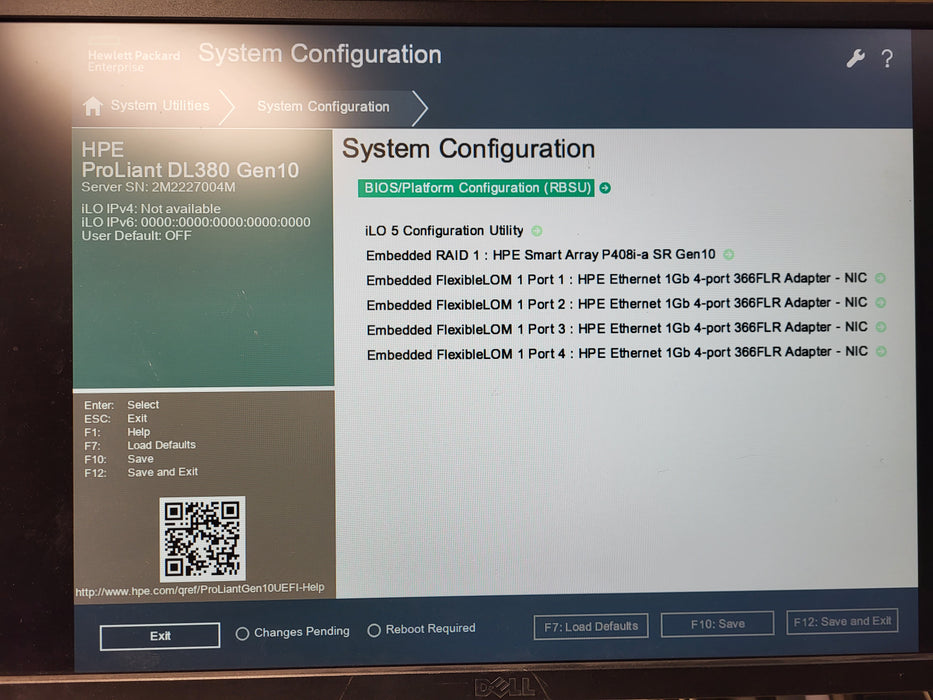The height and width of the screenshot is (700, 933).
Task: Open the question mark help icon
Action: click(x=887, y=58)
